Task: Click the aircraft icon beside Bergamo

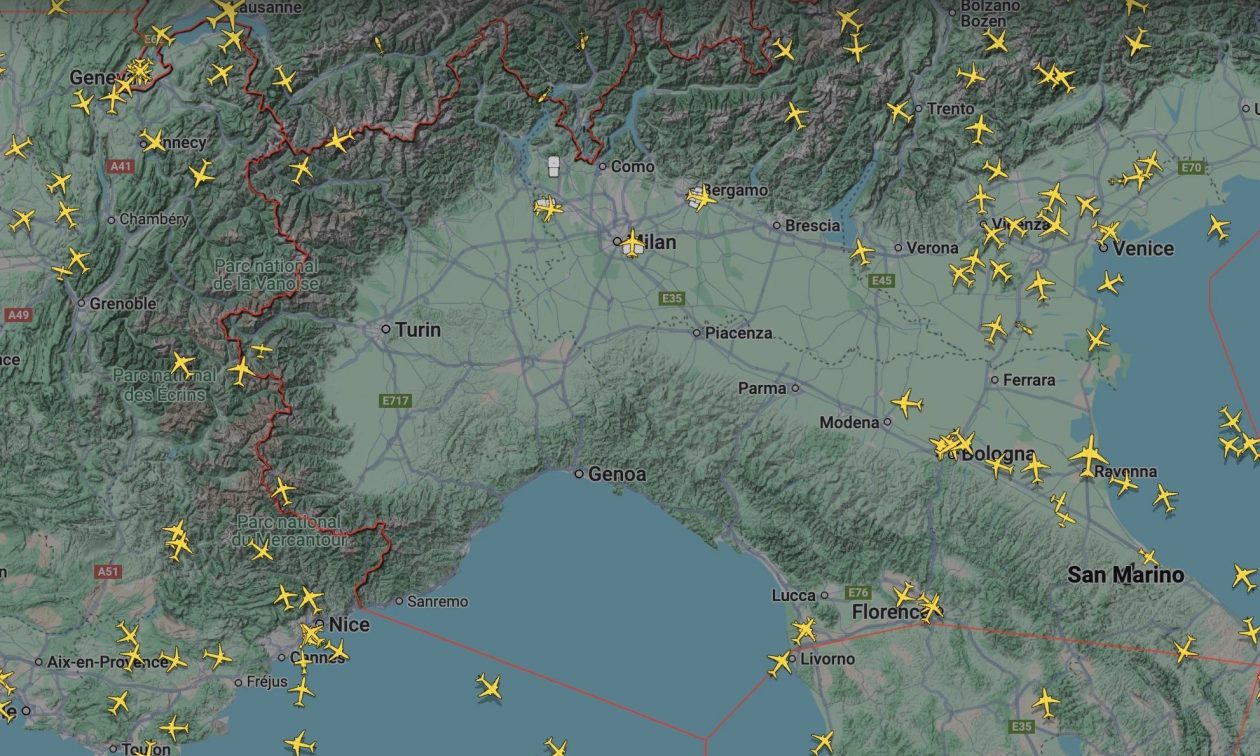Action: click(702, 197)
